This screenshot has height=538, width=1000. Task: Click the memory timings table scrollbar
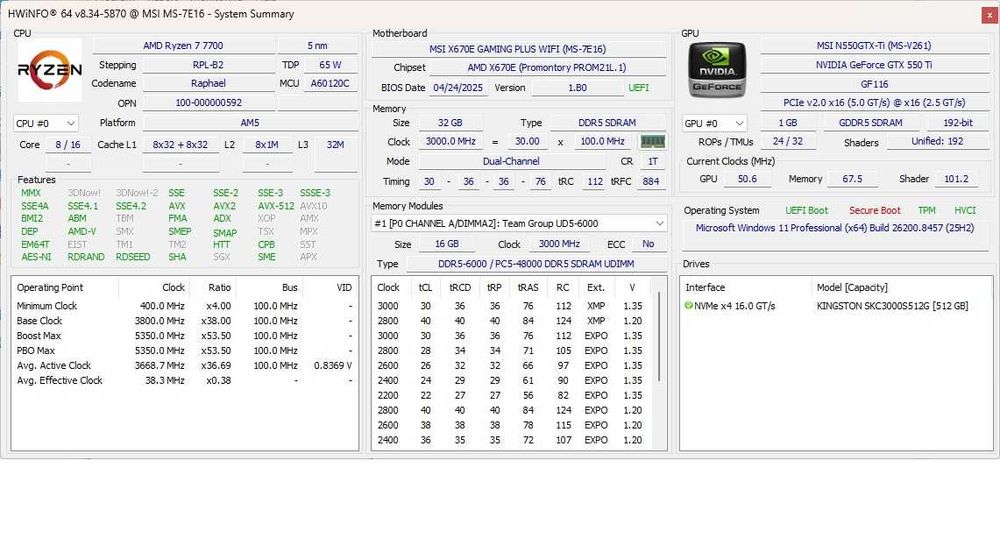(659, 338)
